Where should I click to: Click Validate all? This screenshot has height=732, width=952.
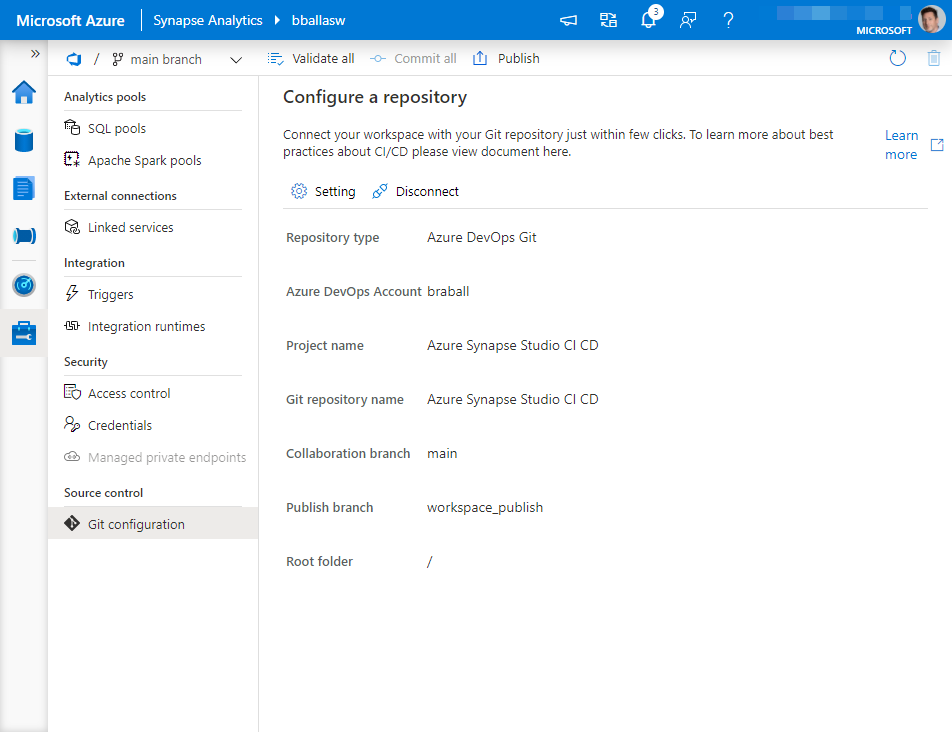click(311, 58)
